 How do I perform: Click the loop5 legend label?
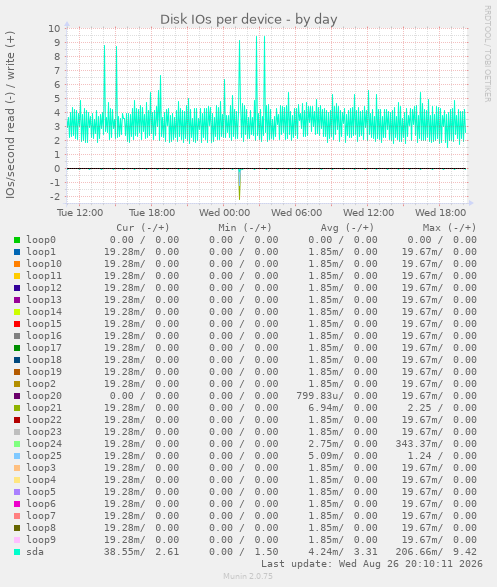[x=41, y=492]
